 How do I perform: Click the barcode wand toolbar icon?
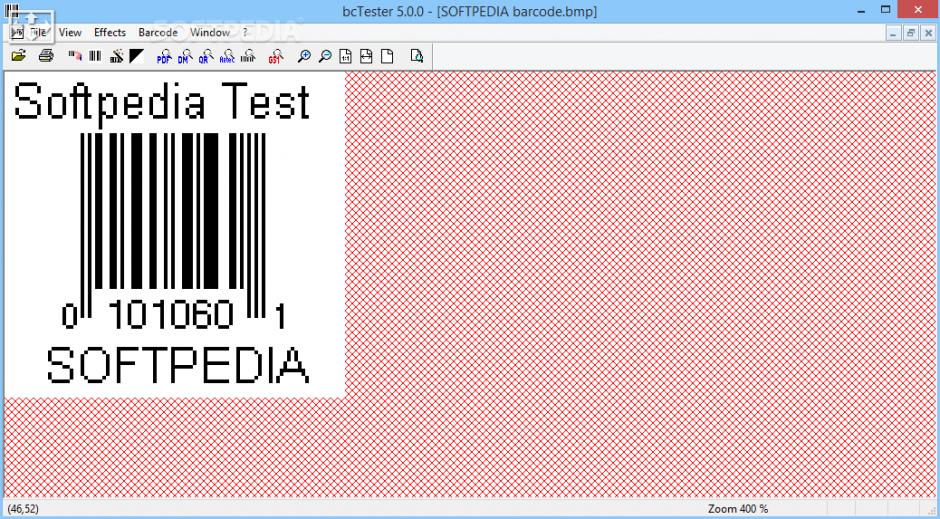(116, 56)
